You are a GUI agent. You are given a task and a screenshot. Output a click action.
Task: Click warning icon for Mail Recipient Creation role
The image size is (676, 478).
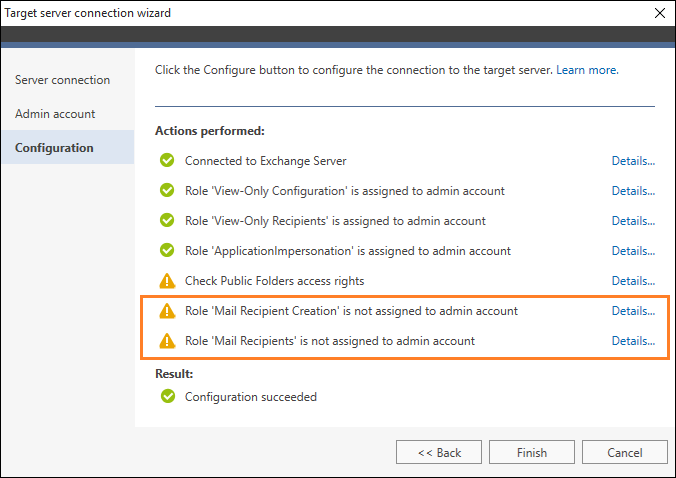point(167,311)
